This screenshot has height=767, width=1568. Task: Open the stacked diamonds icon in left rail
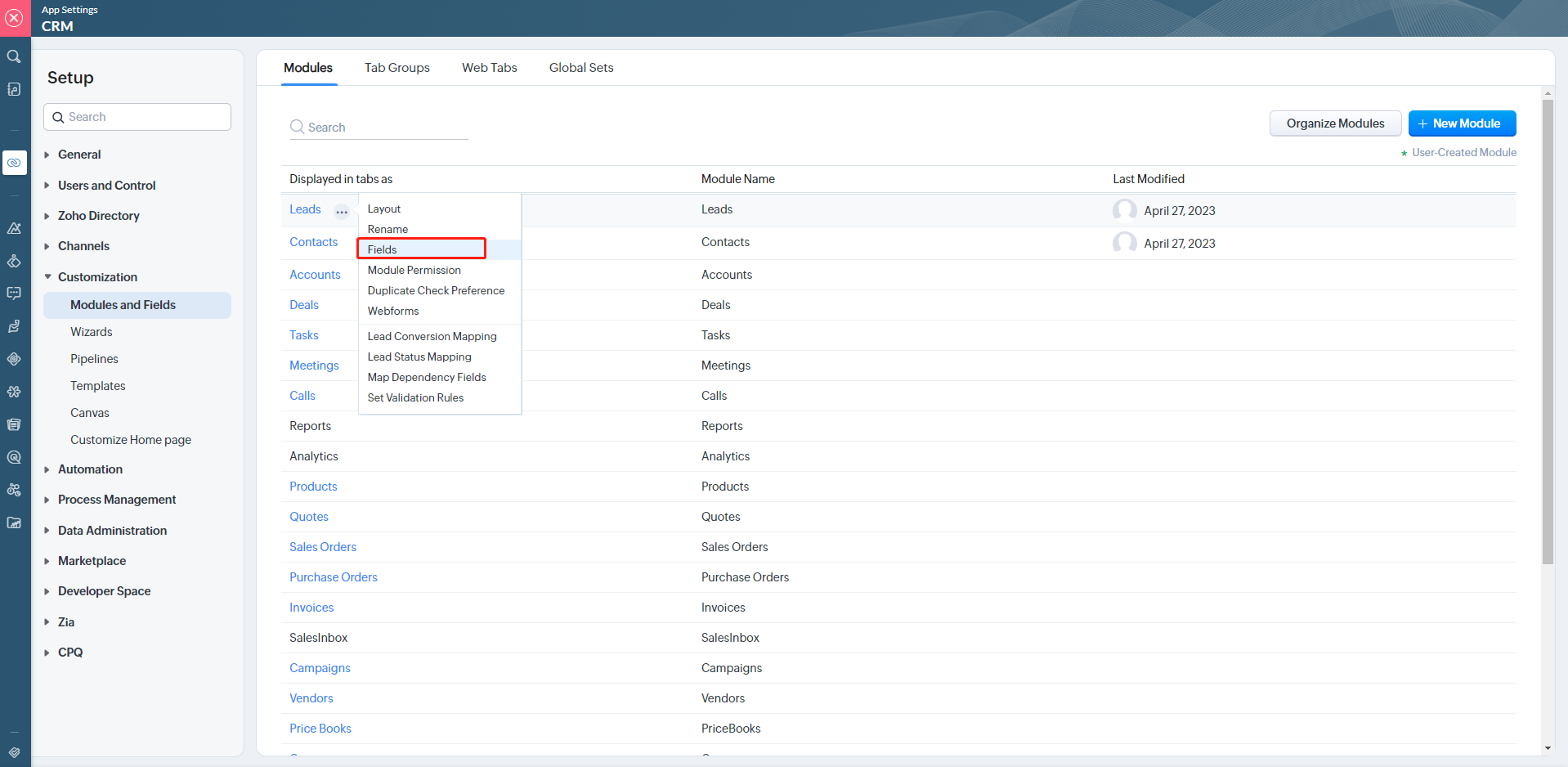(x=14, y=261)
